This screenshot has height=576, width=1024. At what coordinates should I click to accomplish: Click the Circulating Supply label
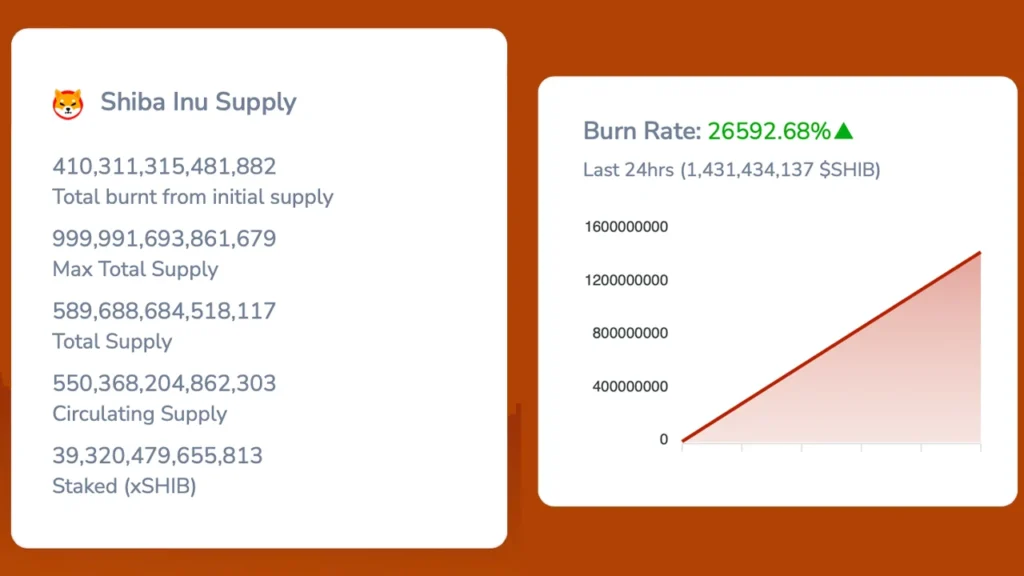coord(140,414)
